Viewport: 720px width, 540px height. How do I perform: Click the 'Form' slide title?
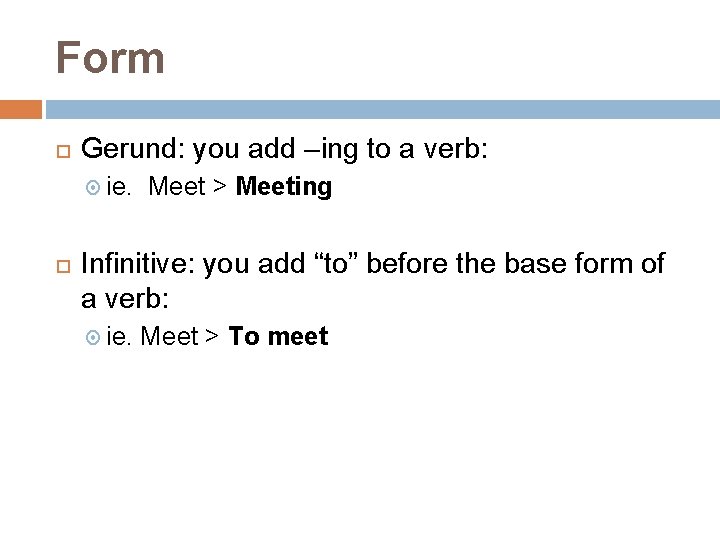coord(110,58)
